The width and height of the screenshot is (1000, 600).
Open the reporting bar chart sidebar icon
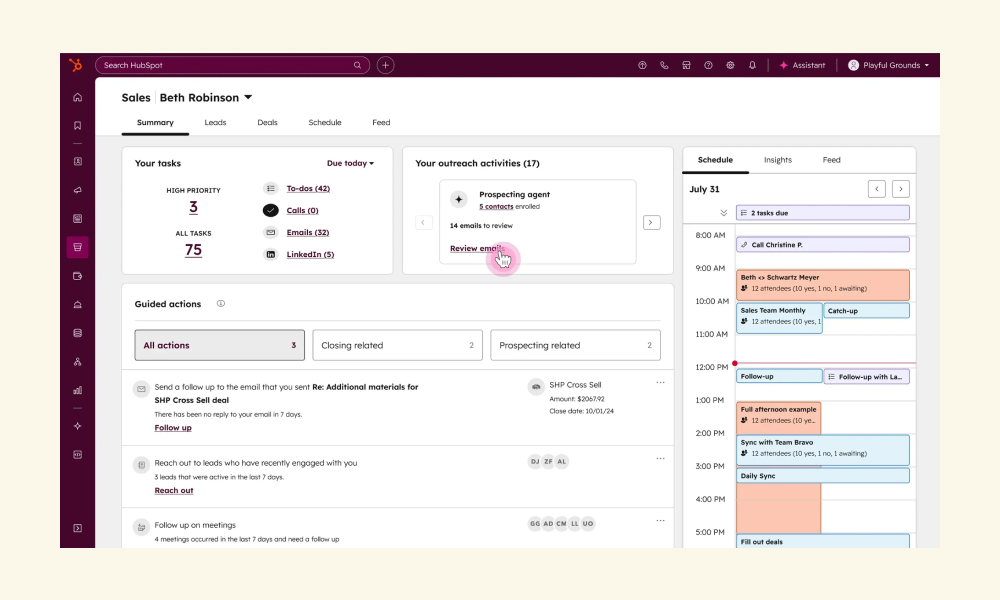pos(77,390)
